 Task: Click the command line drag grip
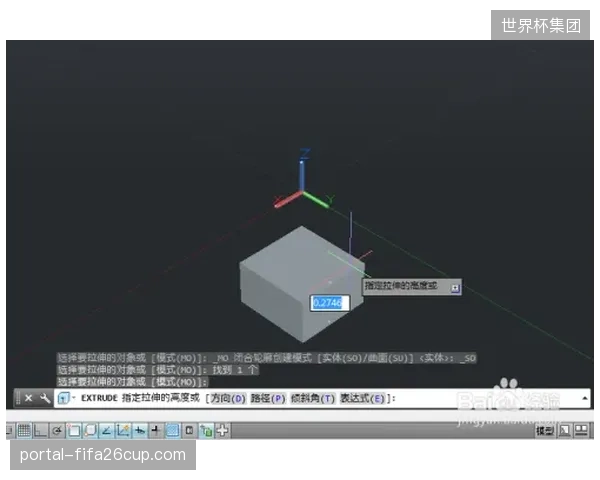coord(18,398)
